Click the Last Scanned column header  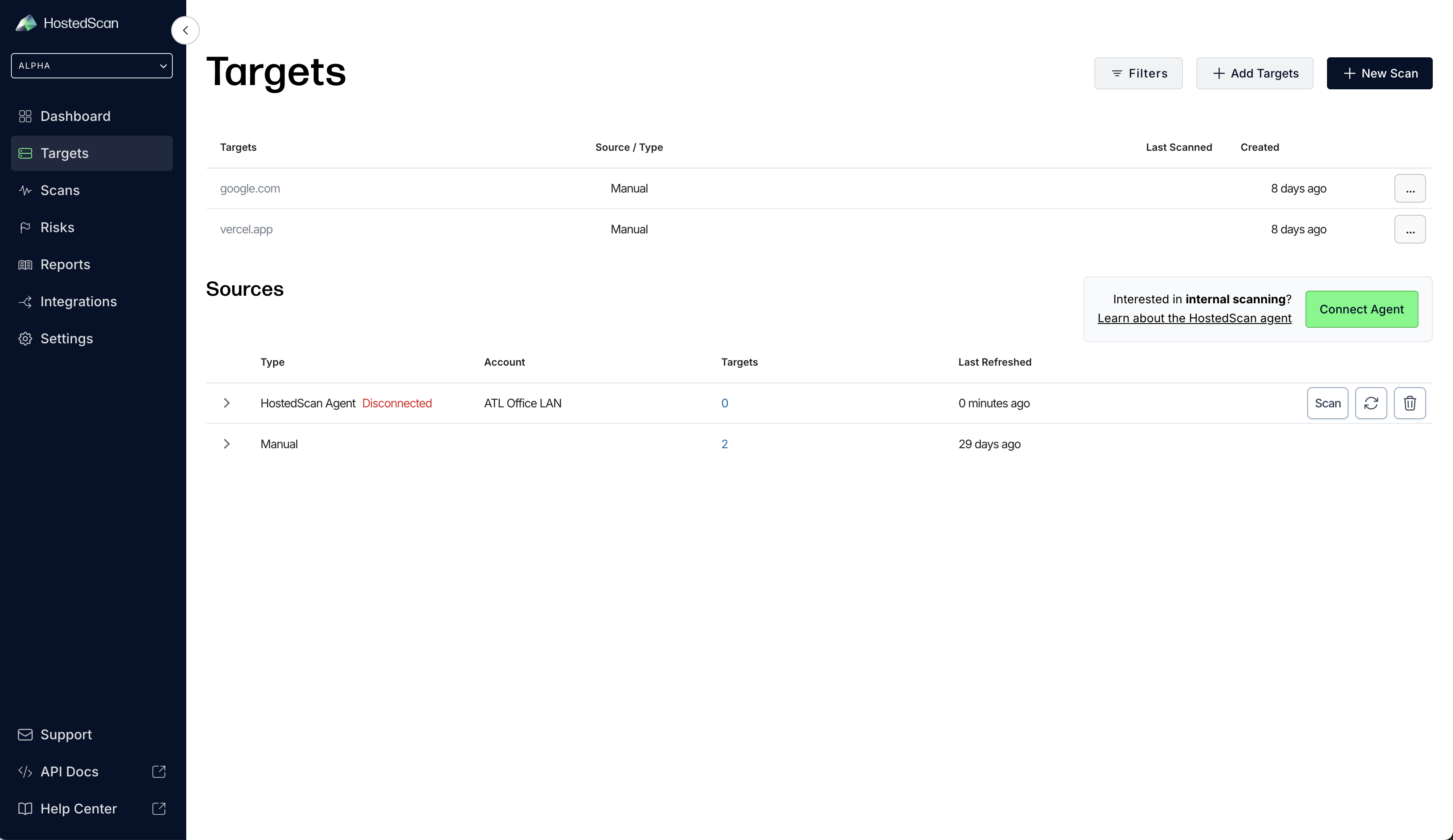coord(1179,147)
